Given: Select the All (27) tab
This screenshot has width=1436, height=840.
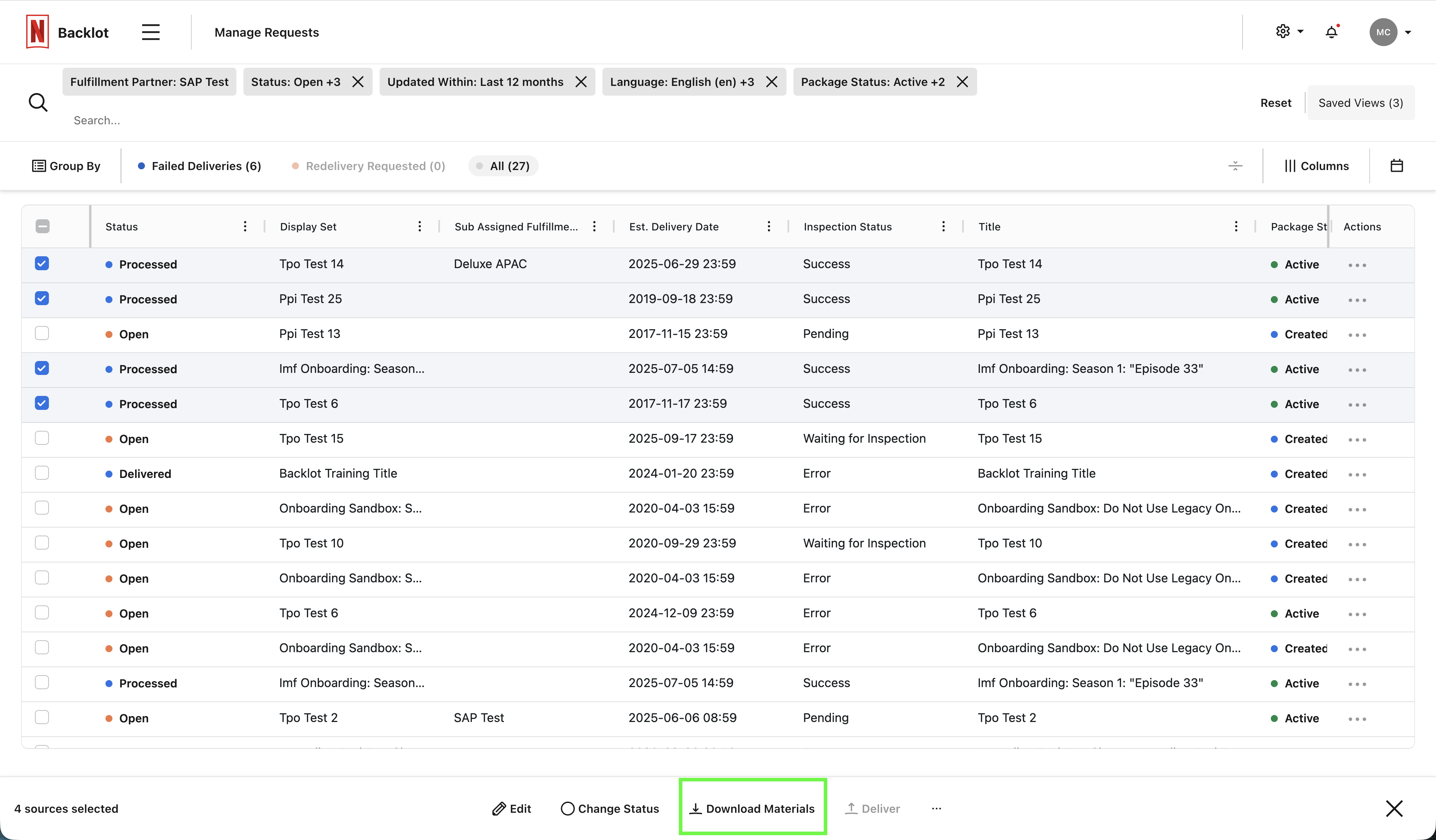Looking at the screenshot, I should (503, 166).
